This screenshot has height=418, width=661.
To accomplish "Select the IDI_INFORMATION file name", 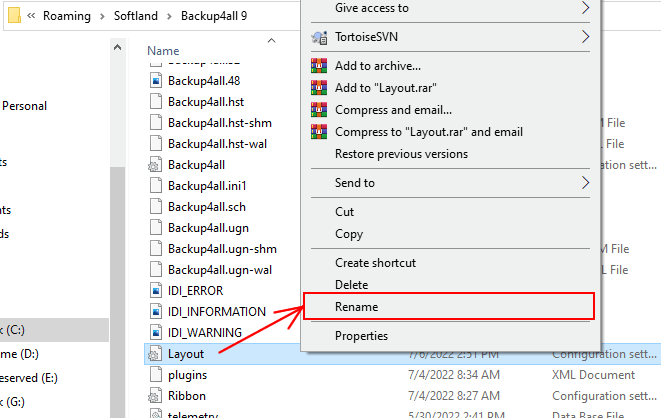I will click(x=217, y=312).
